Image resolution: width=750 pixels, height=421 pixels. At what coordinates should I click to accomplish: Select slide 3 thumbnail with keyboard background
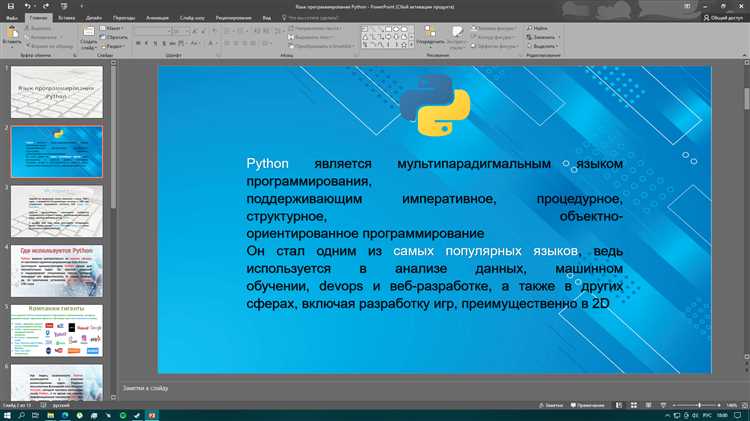click(57, 211)
